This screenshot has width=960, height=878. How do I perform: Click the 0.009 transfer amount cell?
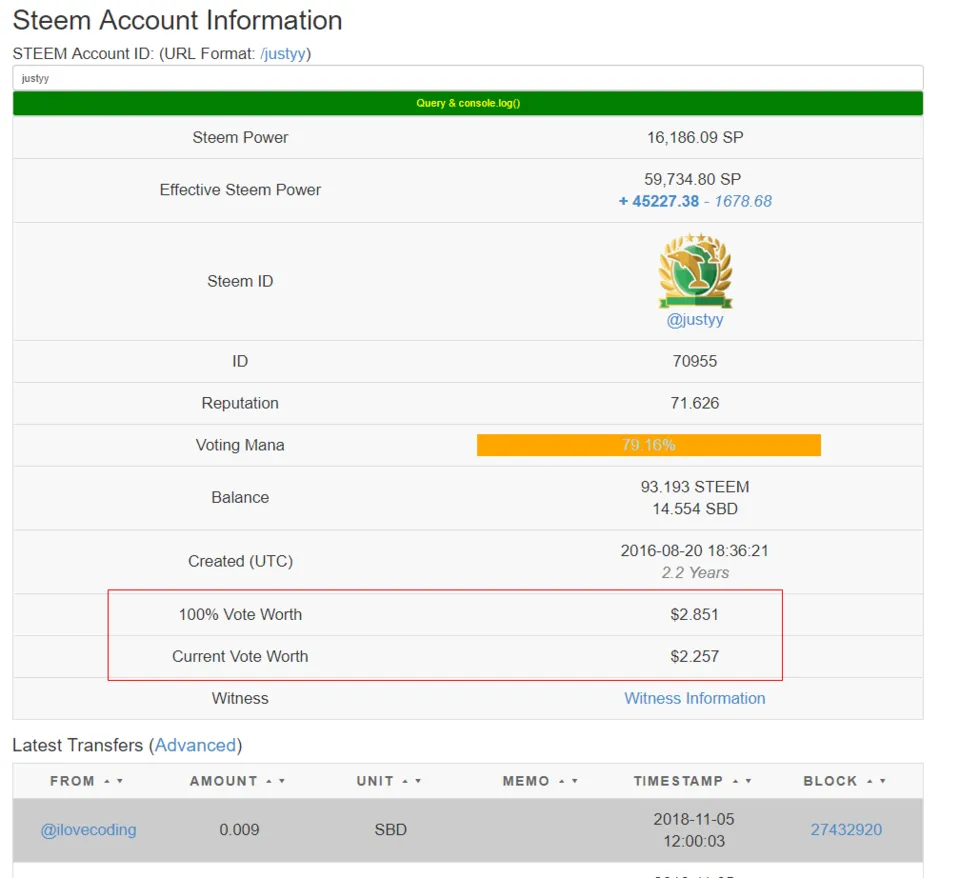[x=239, y=830]
